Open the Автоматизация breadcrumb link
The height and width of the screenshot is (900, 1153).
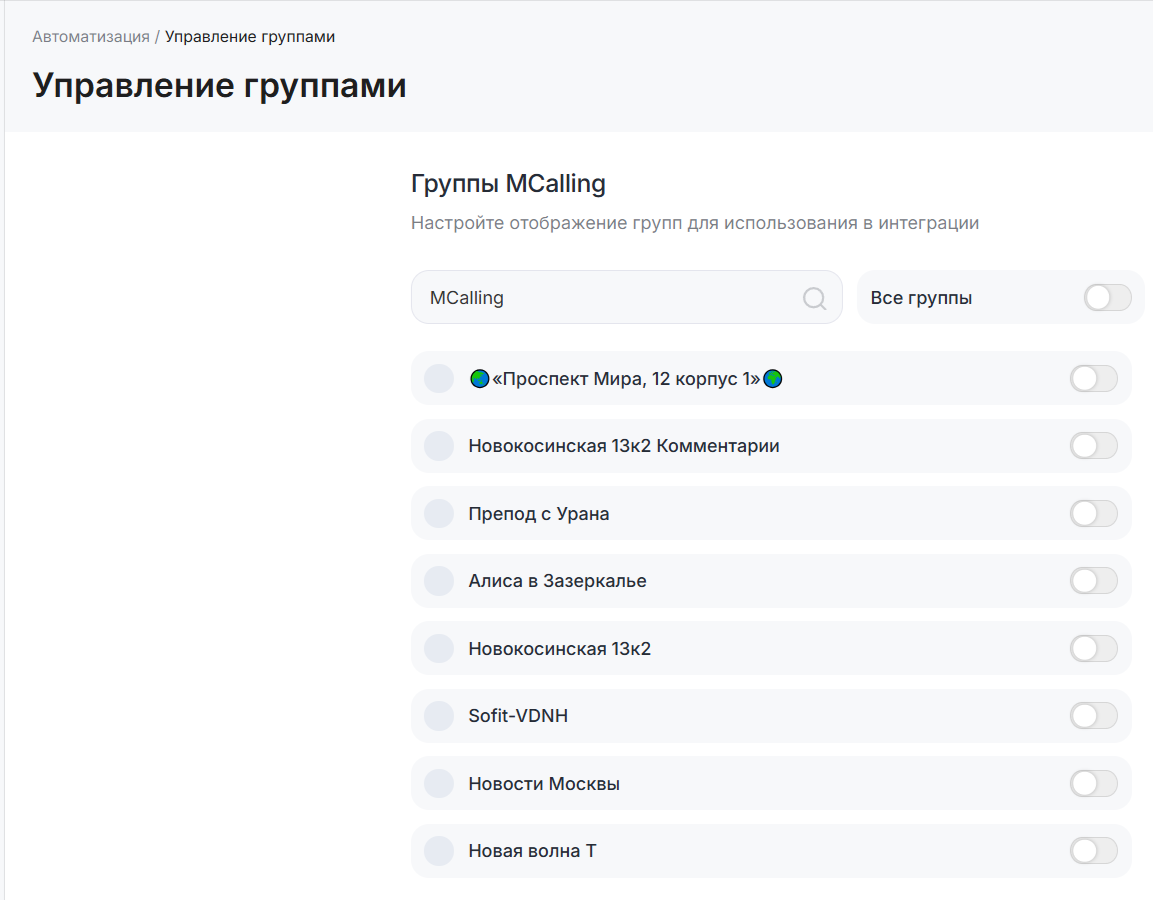pos(90,37)
